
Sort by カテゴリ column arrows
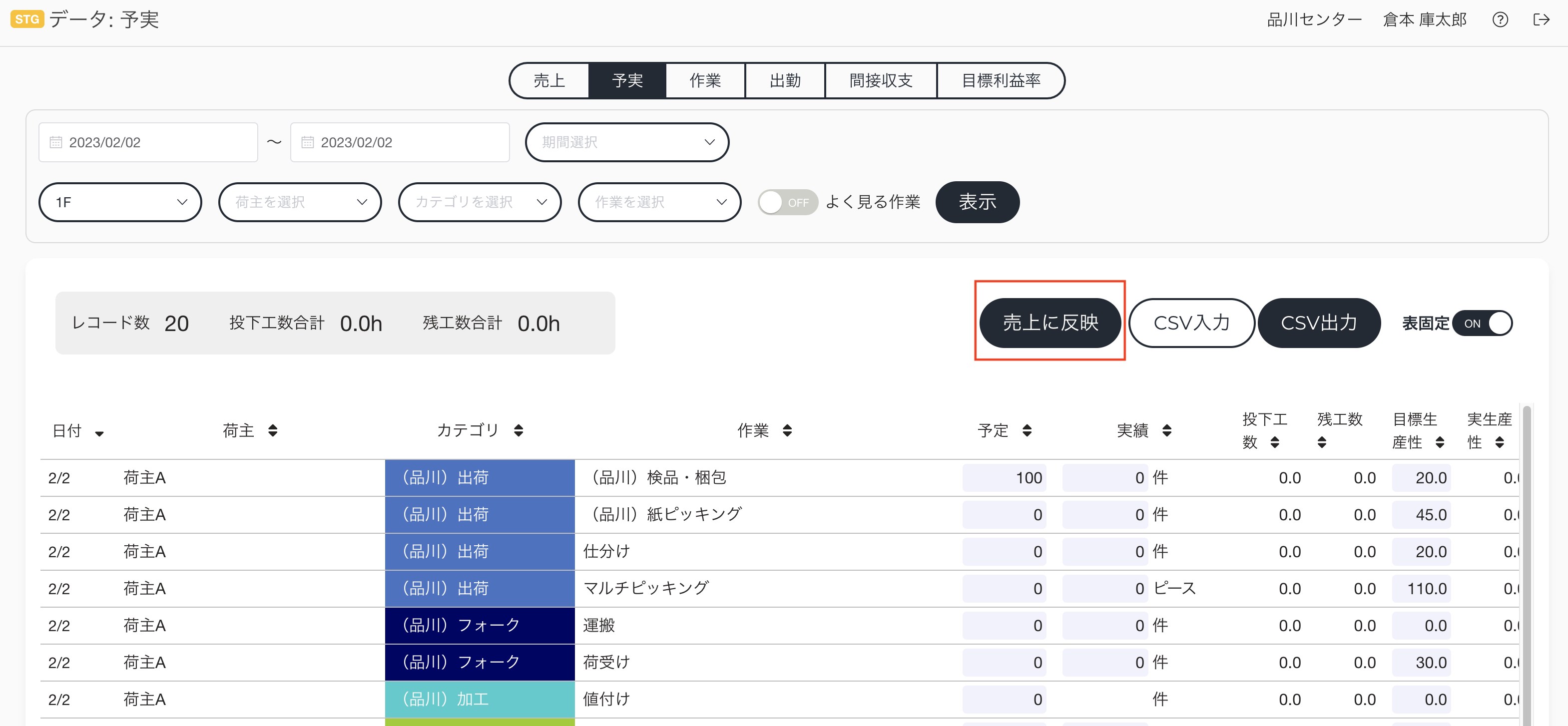[x=519, y=430]
